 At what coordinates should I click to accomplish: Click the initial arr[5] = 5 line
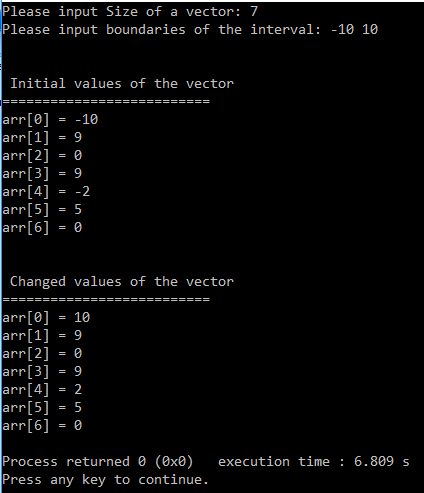point(42,210)
